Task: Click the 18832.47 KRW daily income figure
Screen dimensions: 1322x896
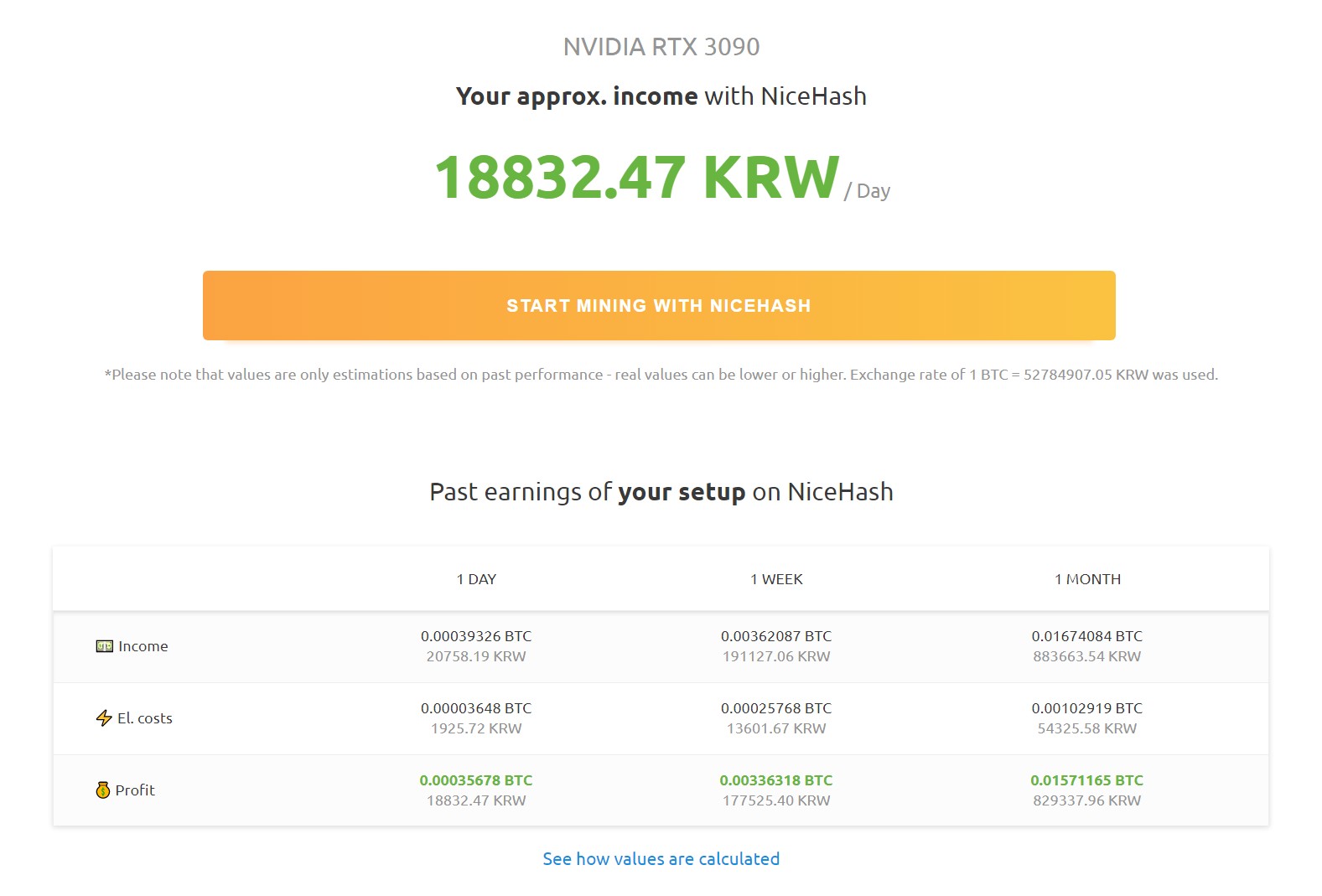Action: 637,178
